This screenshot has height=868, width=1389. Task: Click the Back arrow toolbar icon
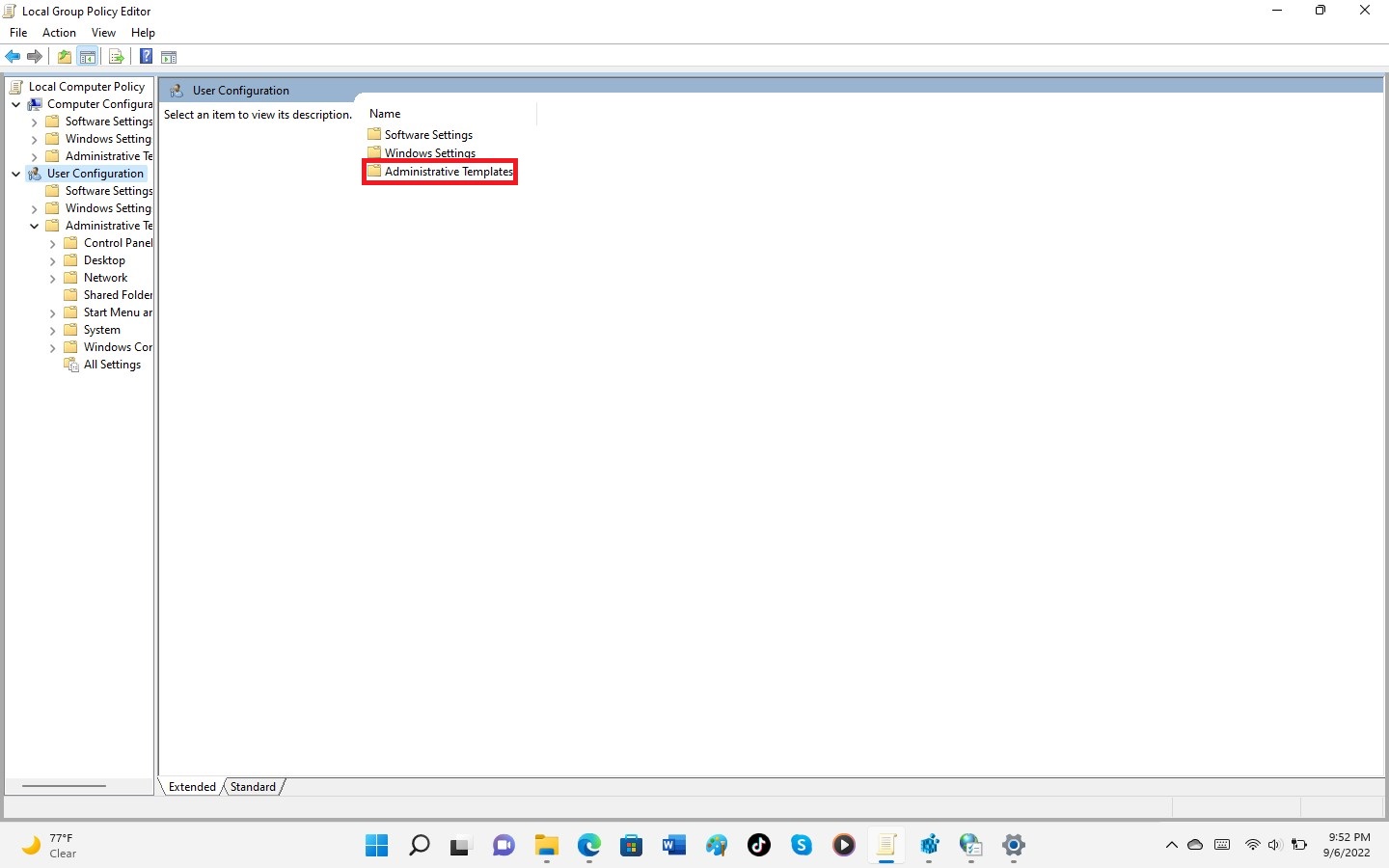[x=13, y=57]
